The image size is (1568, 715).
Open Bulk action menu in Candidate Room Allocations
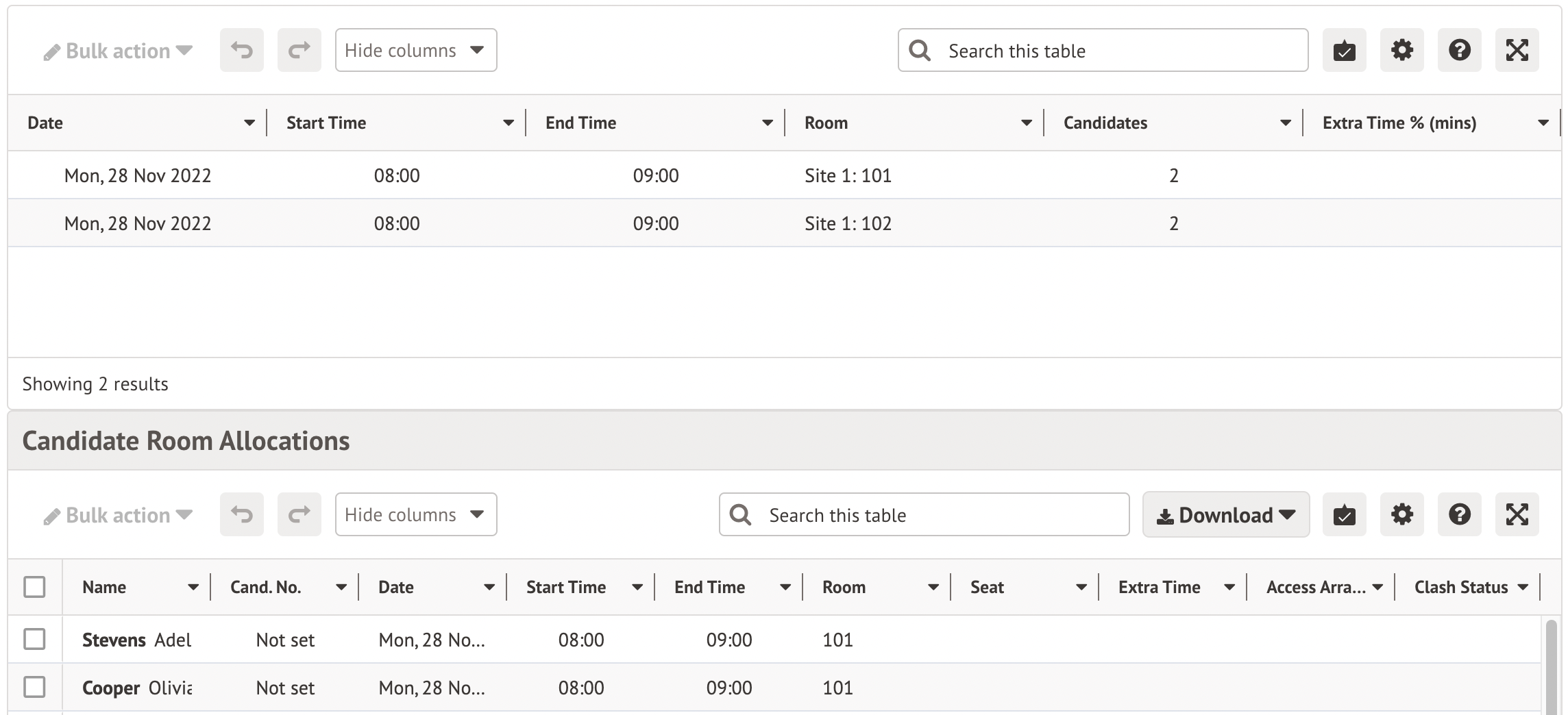click(118, 515)
